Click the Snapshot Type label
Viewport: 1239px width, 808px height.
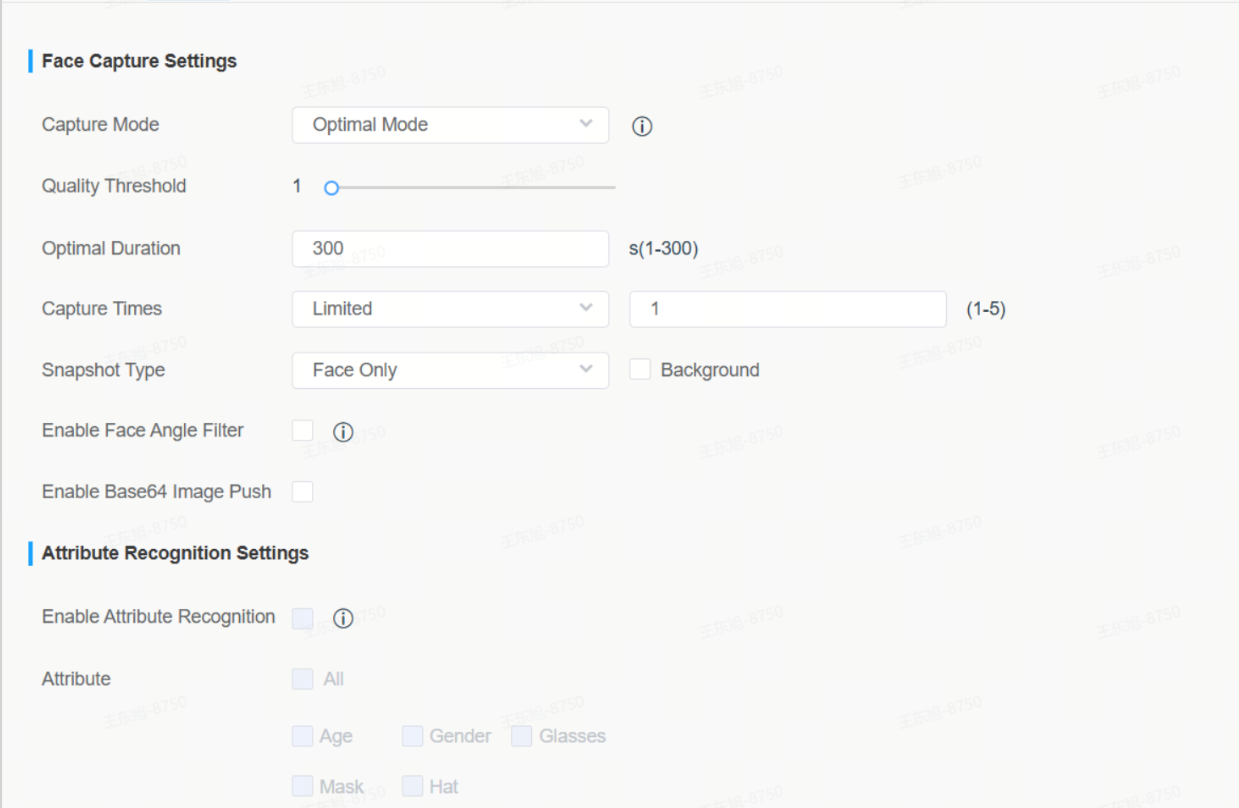pos(103,370)
